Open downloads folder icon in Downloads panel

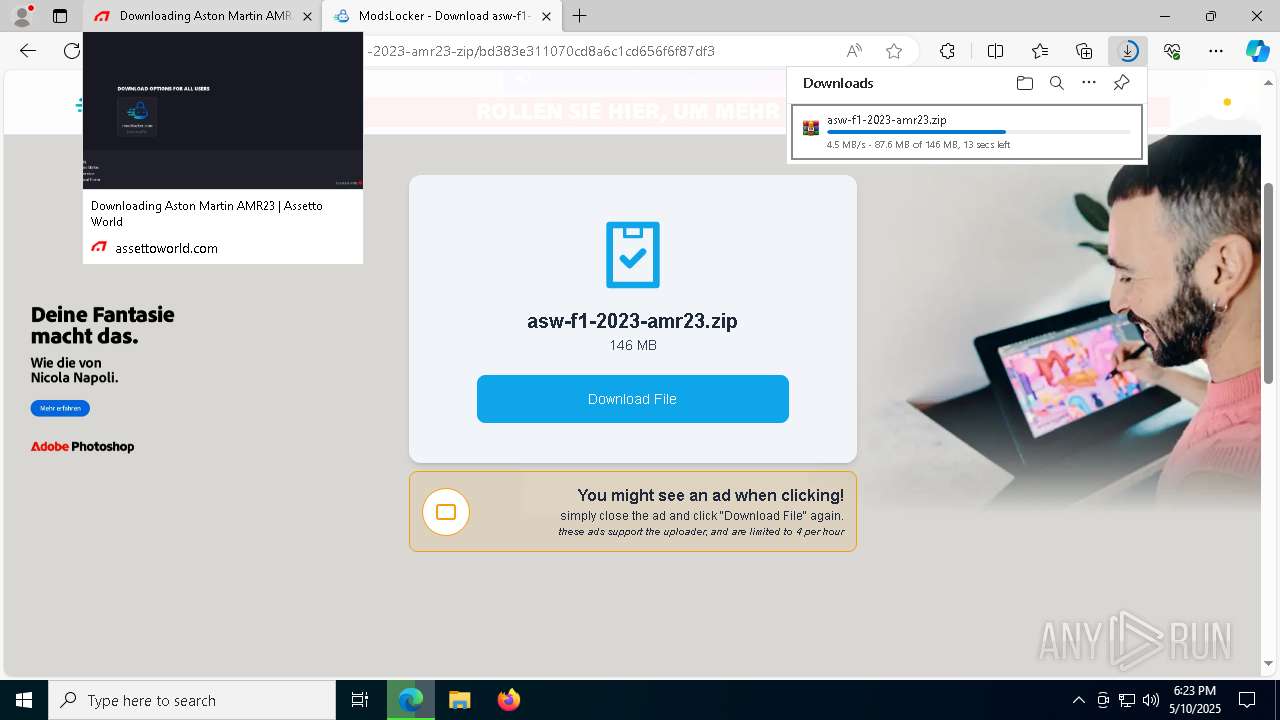[1024, 83]
